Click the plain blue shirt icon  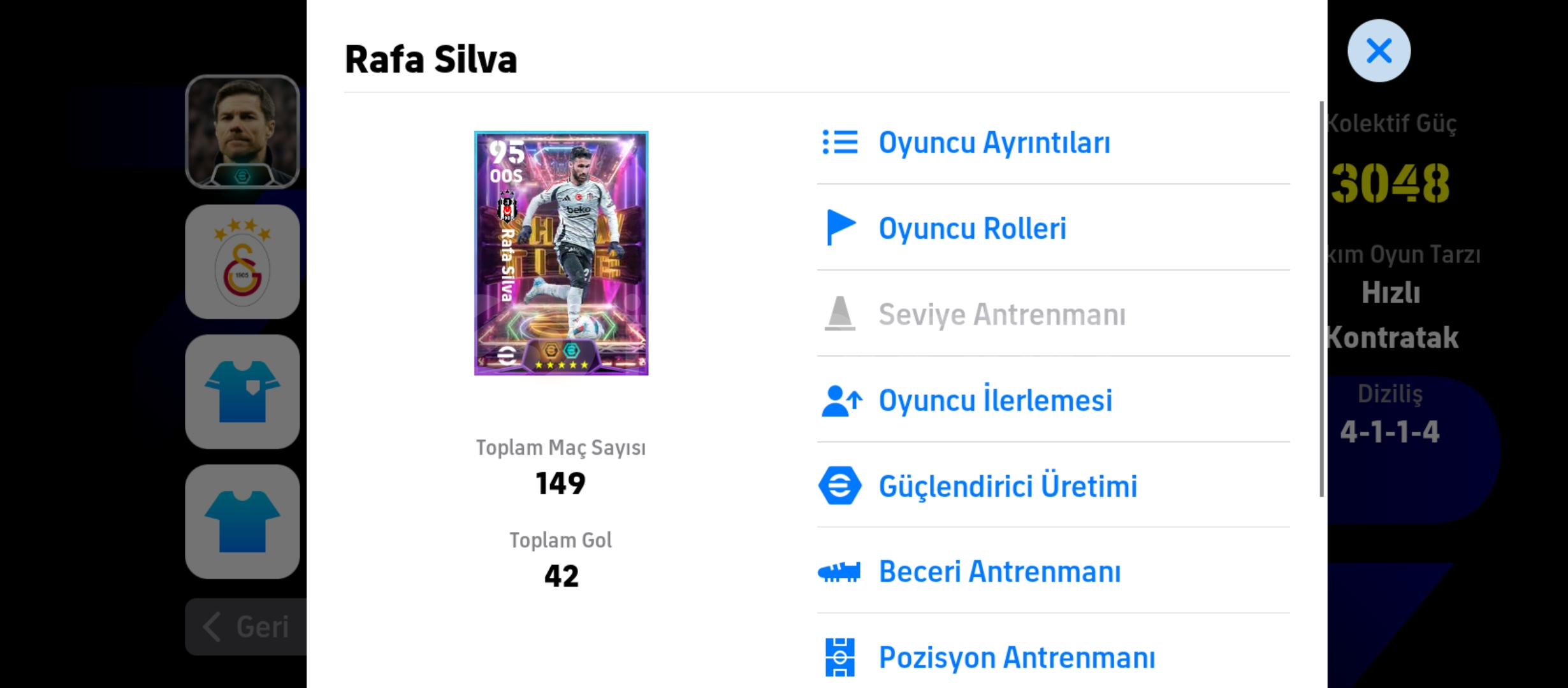[x=242, y=522]
